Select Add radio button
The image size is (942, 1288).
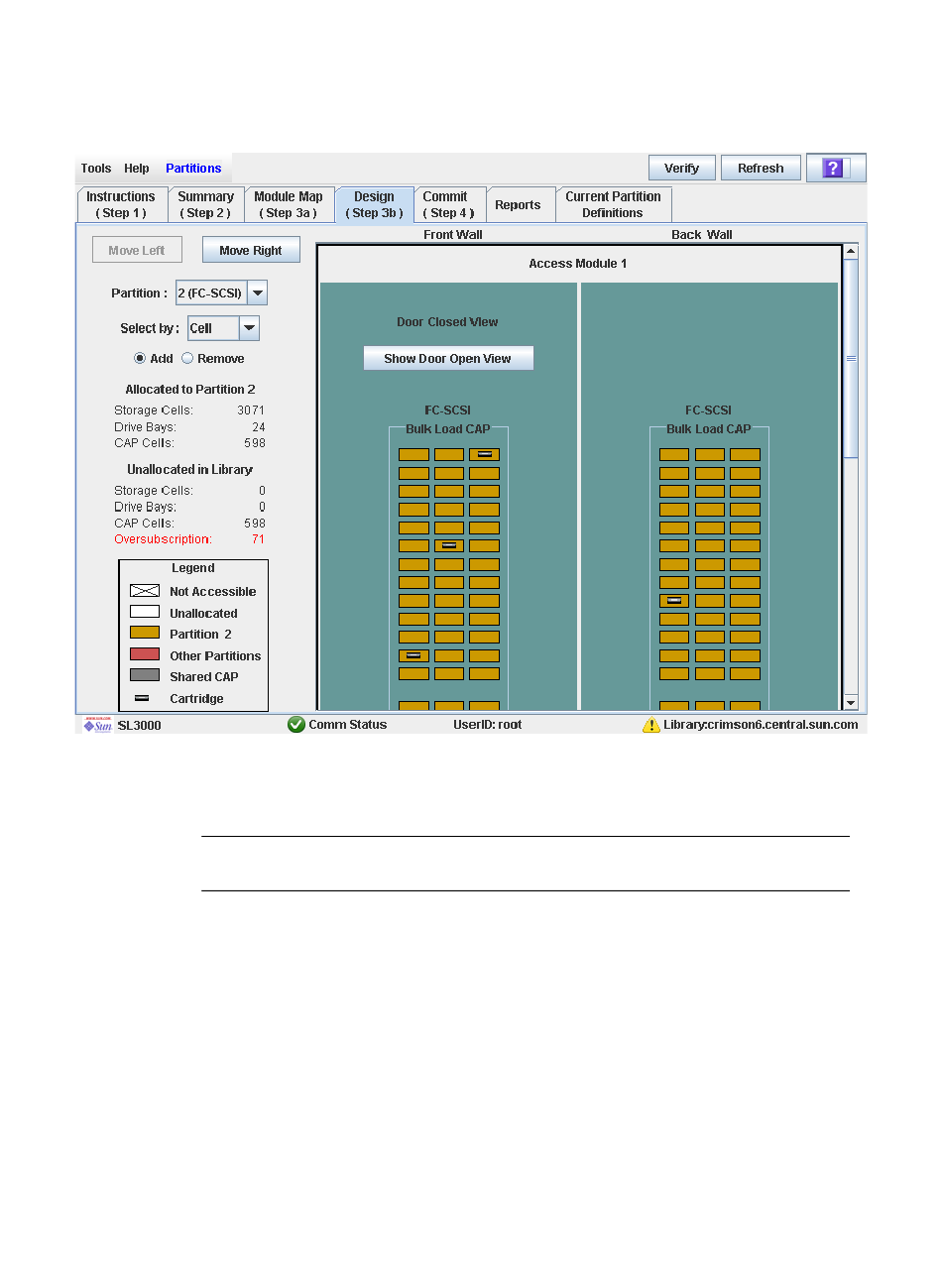click(140, 359)
